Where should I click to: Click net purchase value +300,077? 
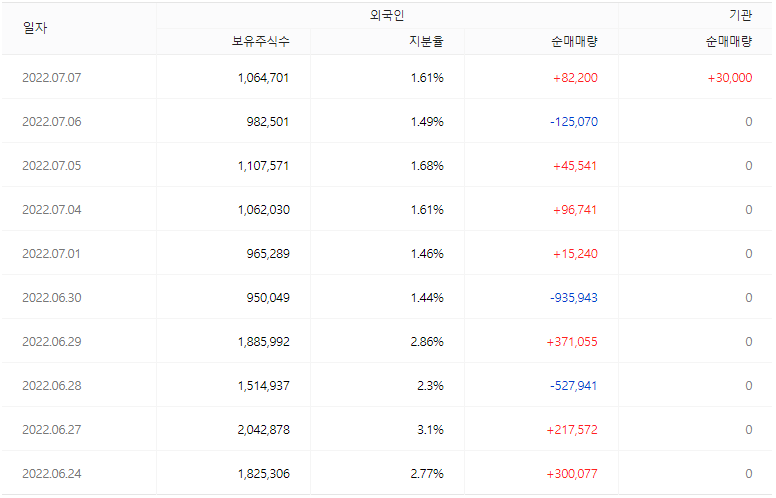pyautogui.click(x=572, y=474)
